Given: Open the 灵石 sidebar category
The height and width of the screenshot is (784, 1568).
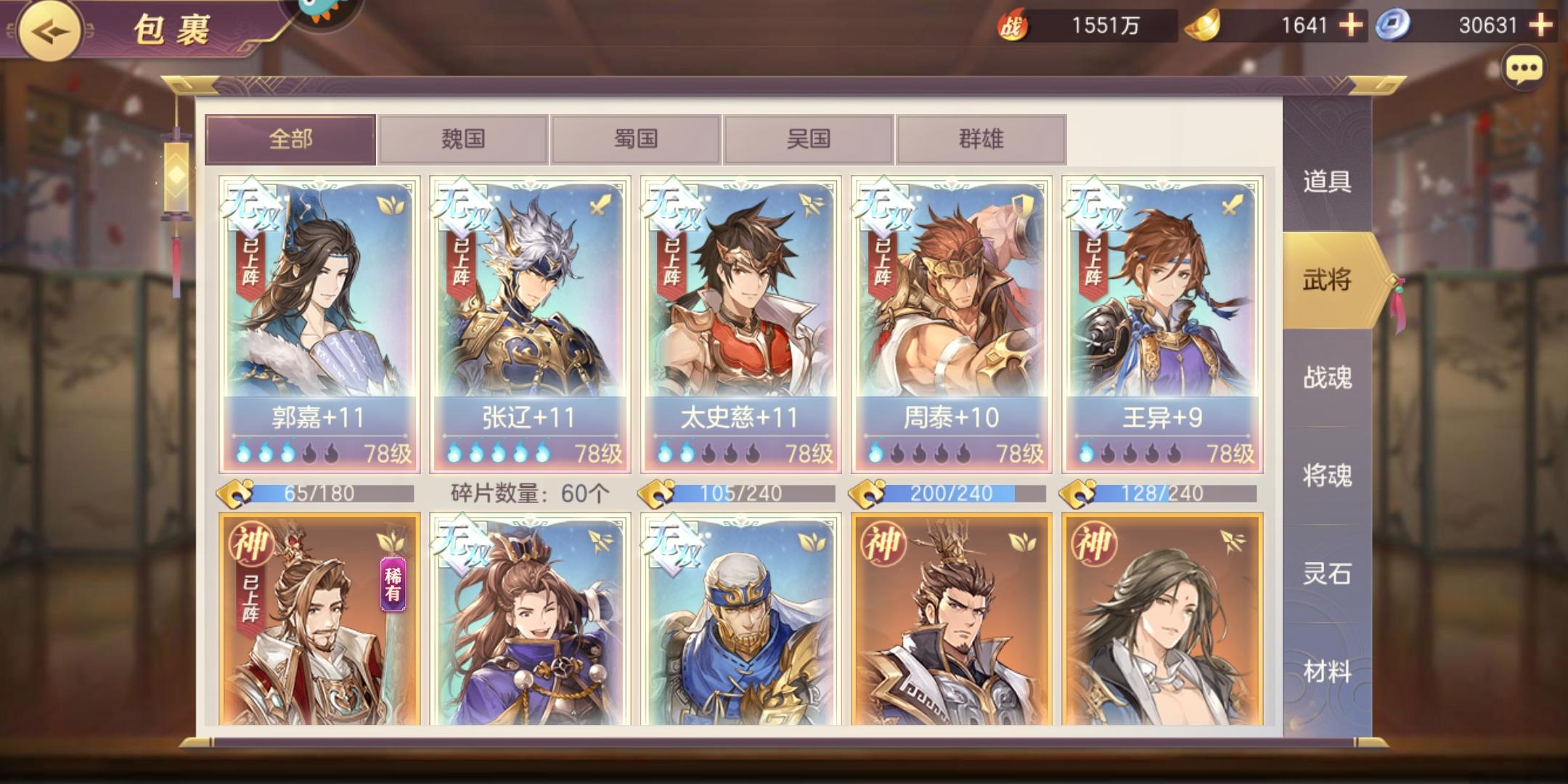Looking at the screenshot, I should tap(1327, 573).
